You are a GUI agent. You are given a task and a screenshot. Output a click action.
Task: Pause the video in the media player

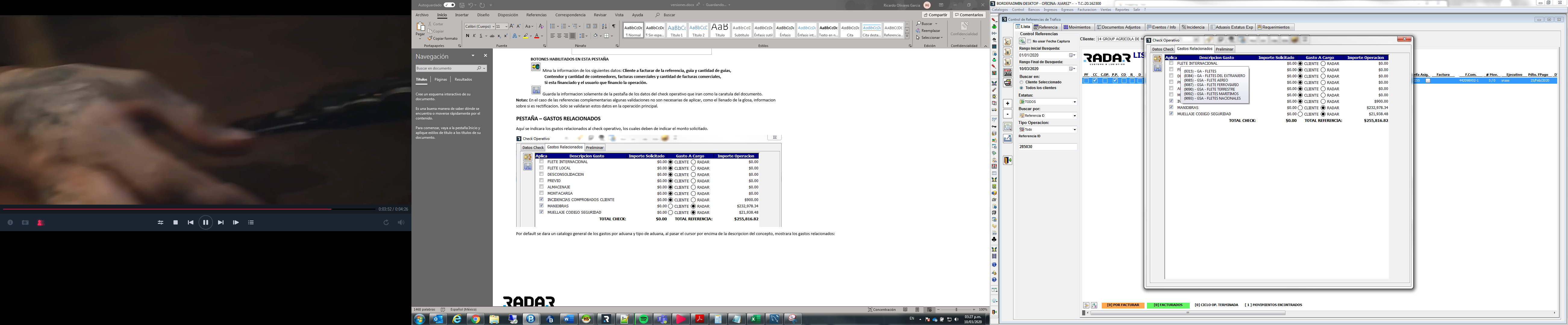205,223
